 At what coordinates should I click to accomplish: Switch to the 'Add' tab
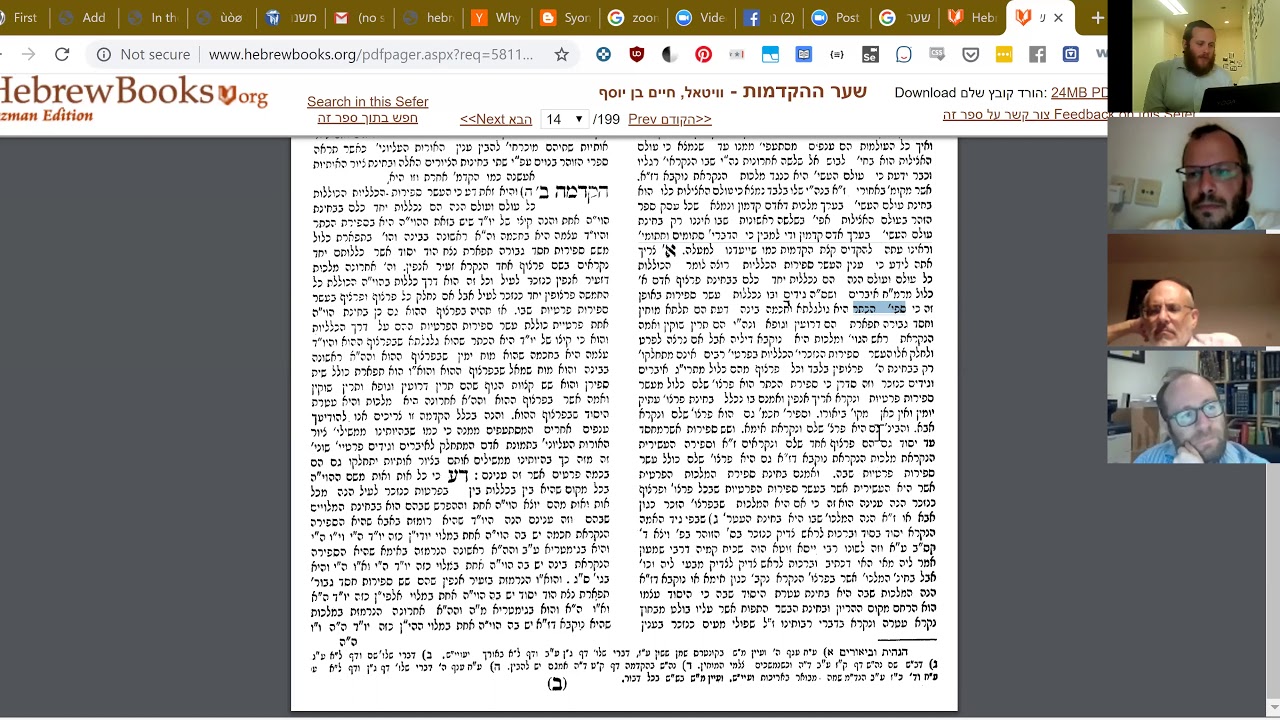pos(84,18)
